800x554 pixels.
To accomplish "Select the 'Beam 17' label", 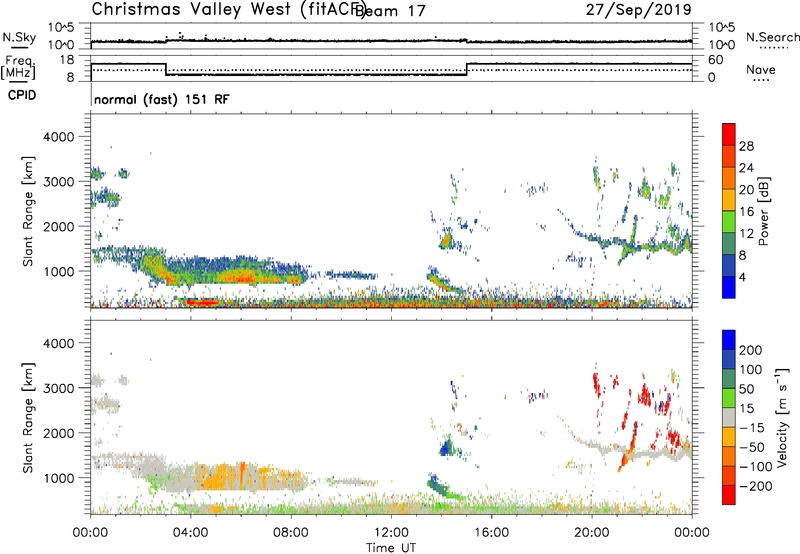I will pyautogui.click(x=390, y=11).
